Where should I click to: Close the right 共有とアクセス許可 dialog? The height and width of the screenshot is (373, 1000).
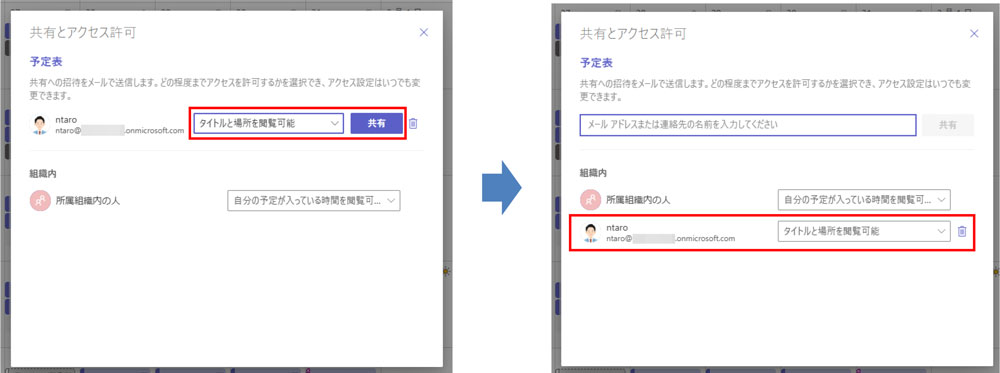pos(973,34)
